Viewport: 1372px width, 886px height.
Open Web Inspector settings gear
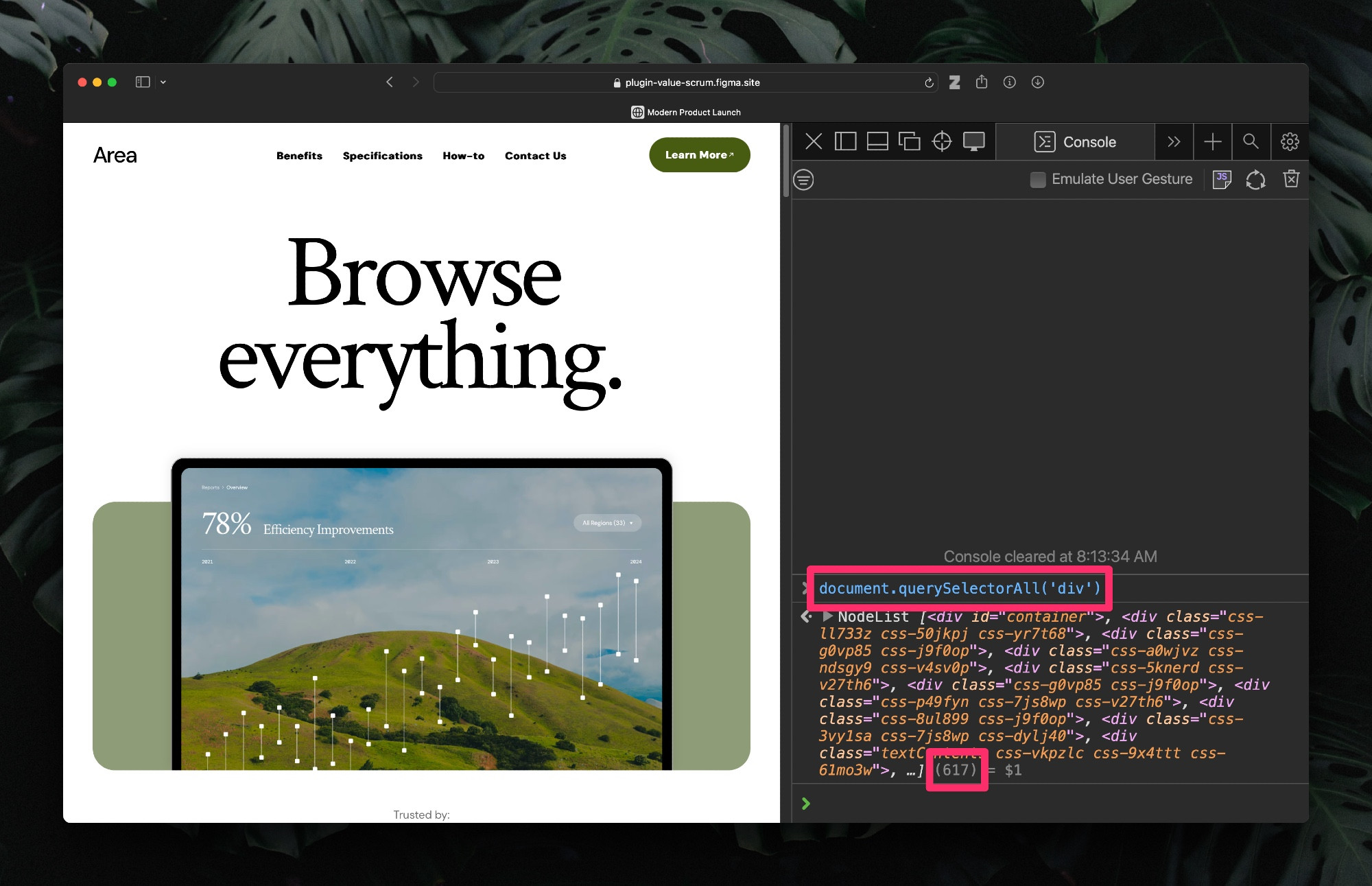(x=1290, y=142)
